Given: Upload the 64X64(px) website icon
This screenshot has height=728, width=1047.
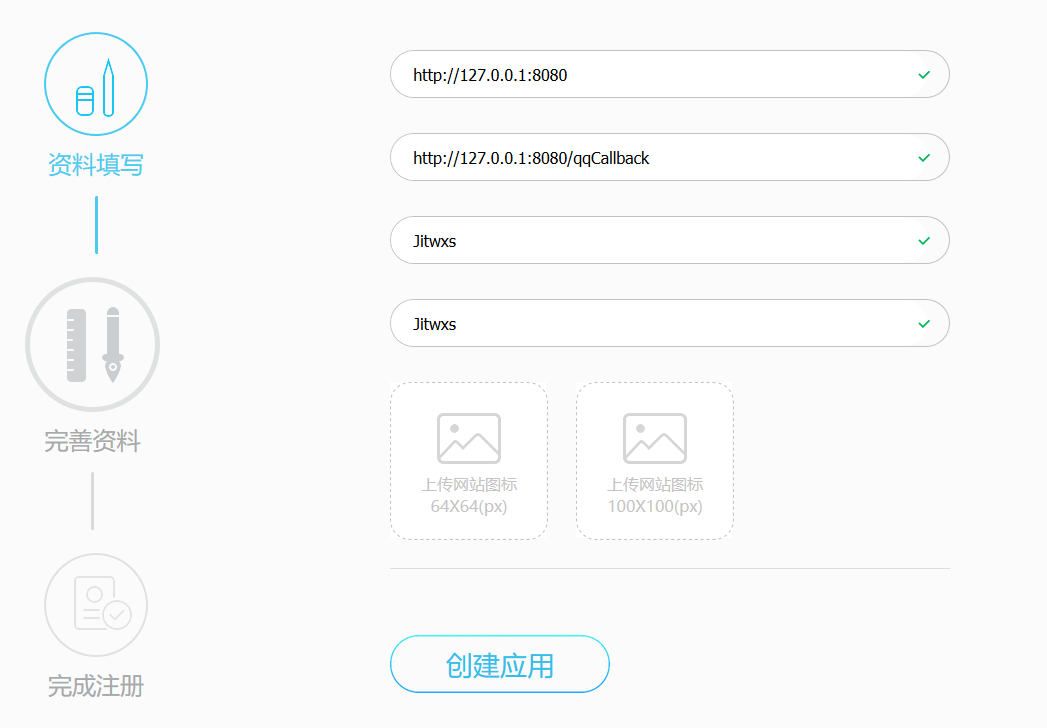Looking at the screenshot, I should click(469, 461).
